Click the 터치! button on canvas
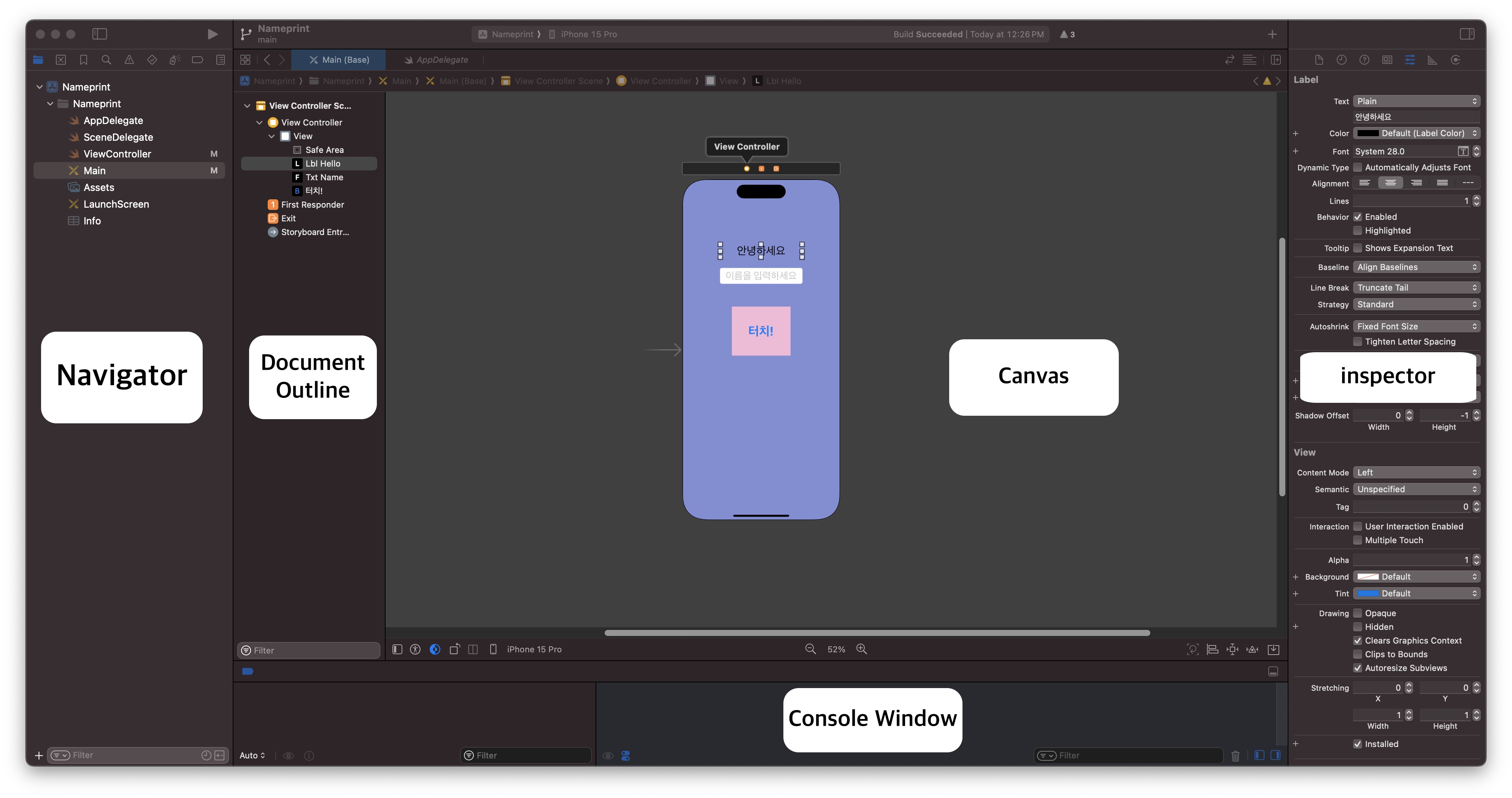This screenshot has height=798, width=1512. [x=761, y=331]
